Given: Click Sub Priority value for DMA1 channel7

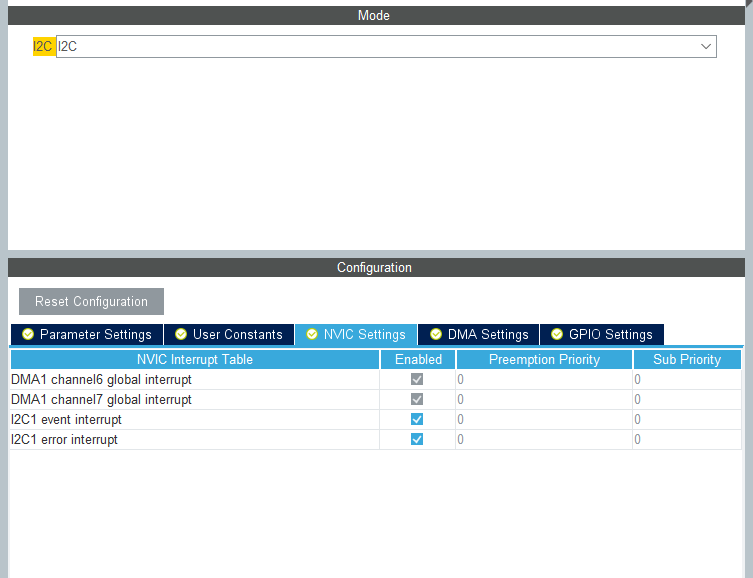Looking at the screenshot, I should coord(687,400).
